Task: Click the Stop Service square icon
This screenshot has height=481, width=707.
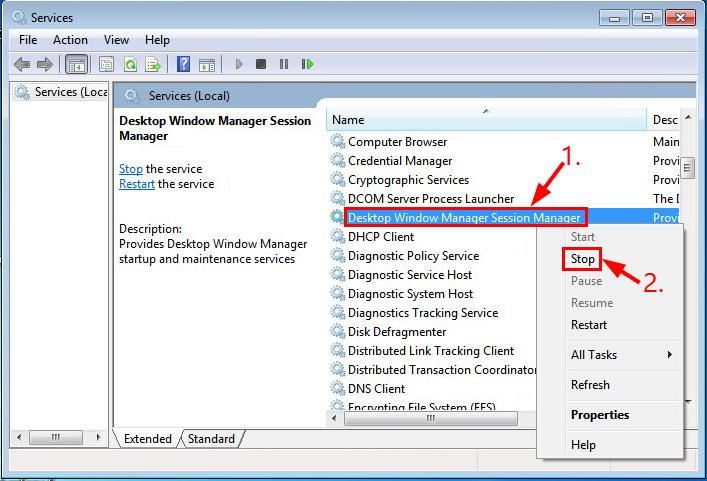Action: [x=261, y=64]
